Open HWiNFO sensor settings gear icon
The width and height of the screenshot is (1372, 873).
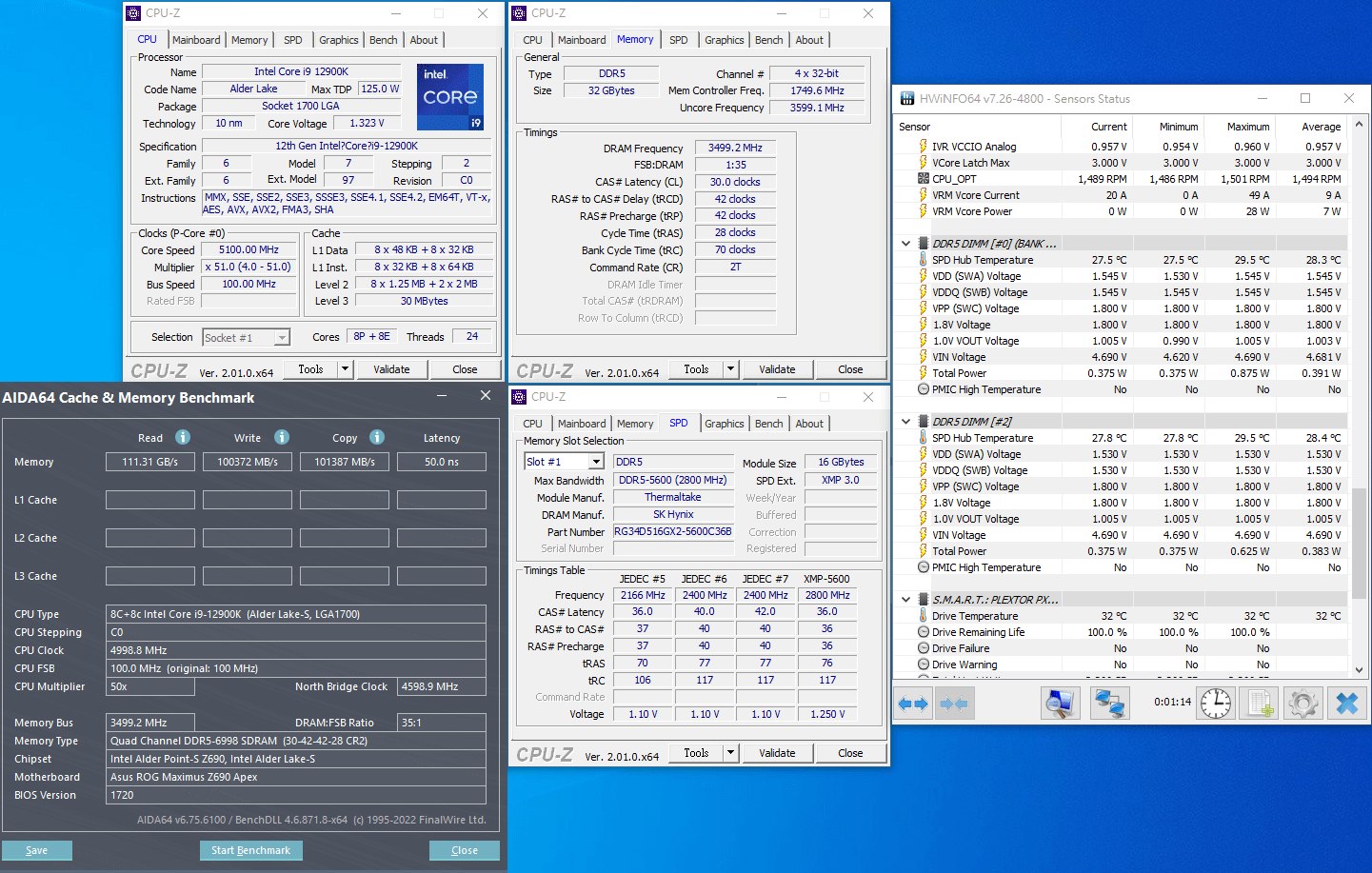(1303, 704)
